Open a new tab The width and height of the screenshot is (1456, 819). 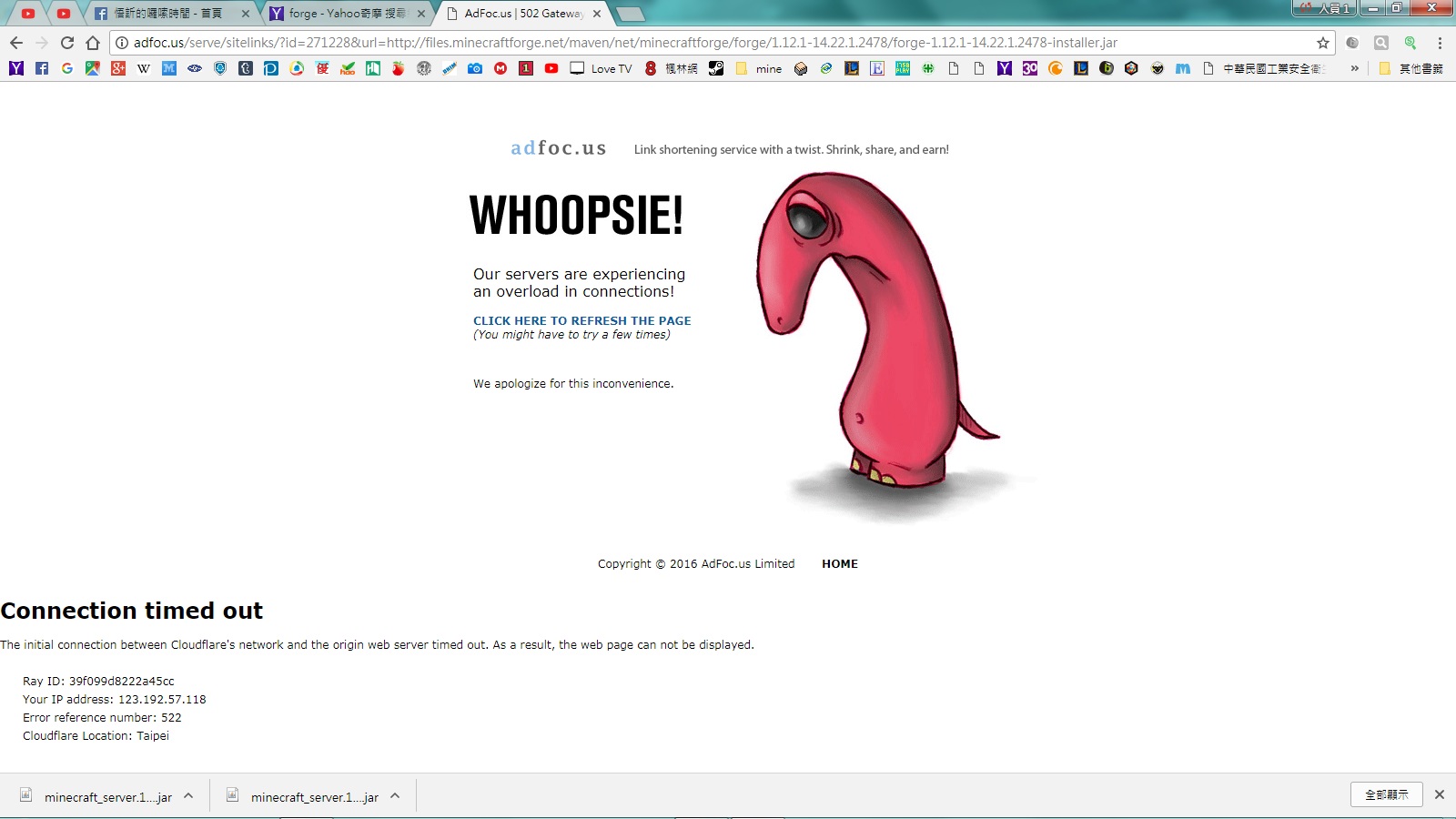(630, 14)
